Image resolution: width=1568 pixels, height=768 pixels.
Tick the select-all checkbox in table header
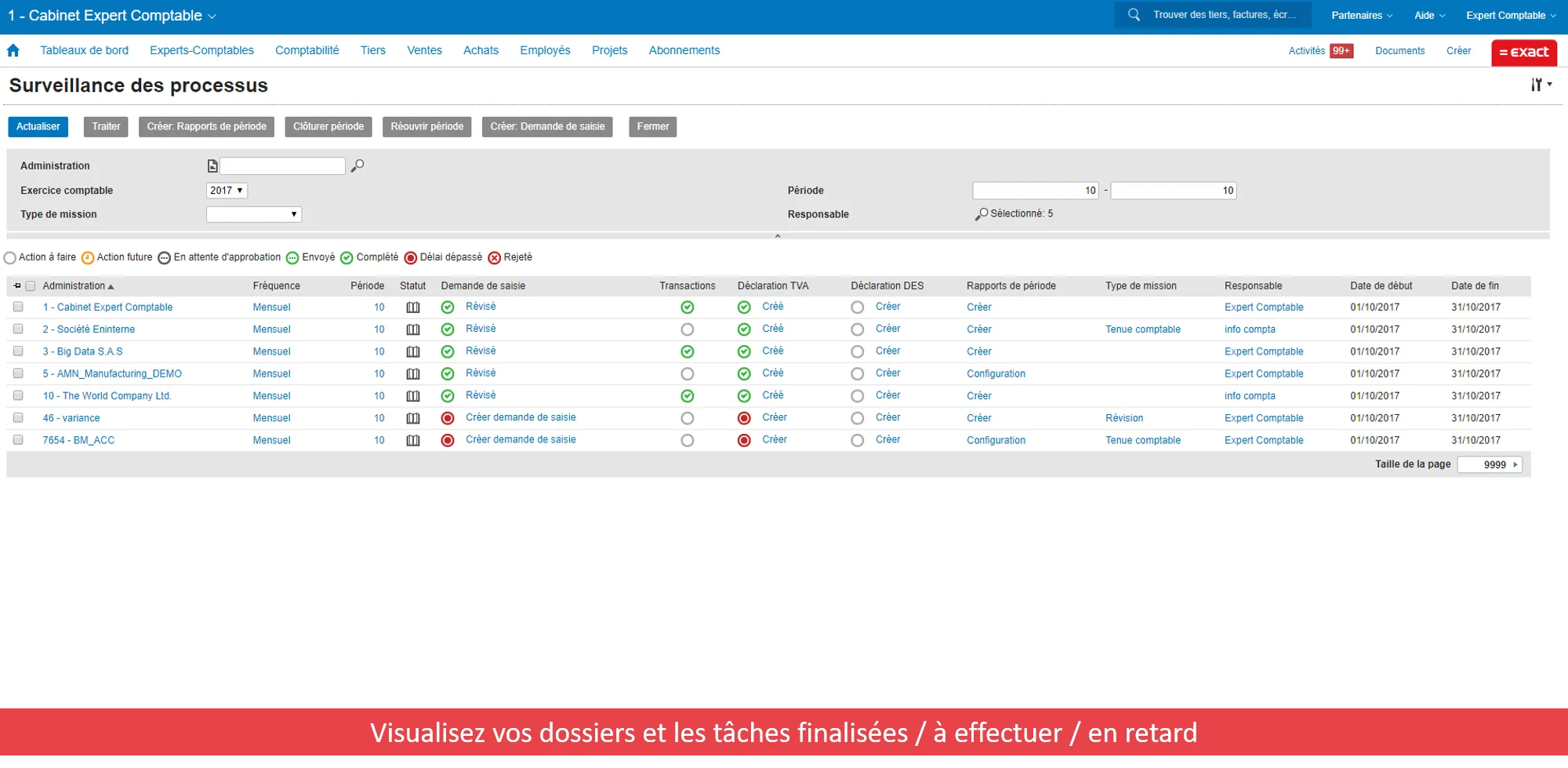point(31,286)
